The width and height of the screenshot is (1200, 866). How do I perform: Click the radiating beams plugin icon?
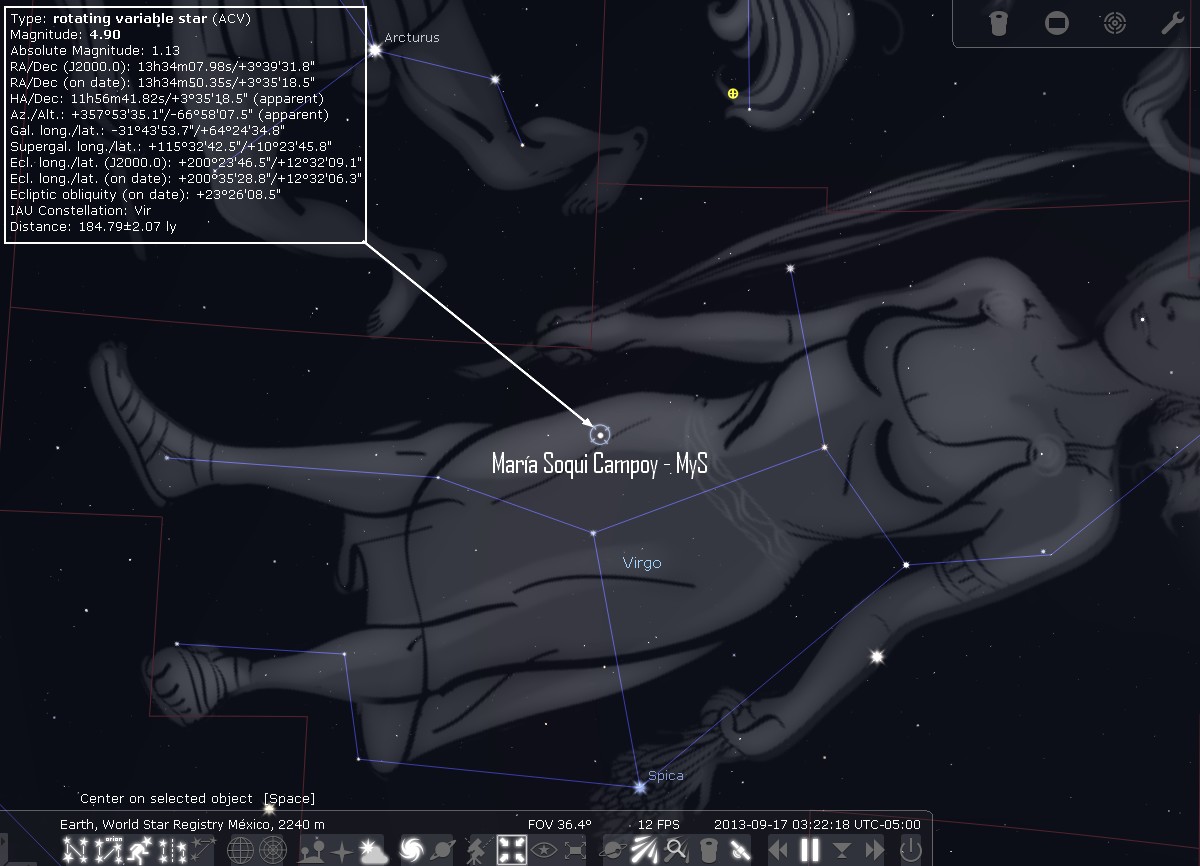(x=643, y=851)
